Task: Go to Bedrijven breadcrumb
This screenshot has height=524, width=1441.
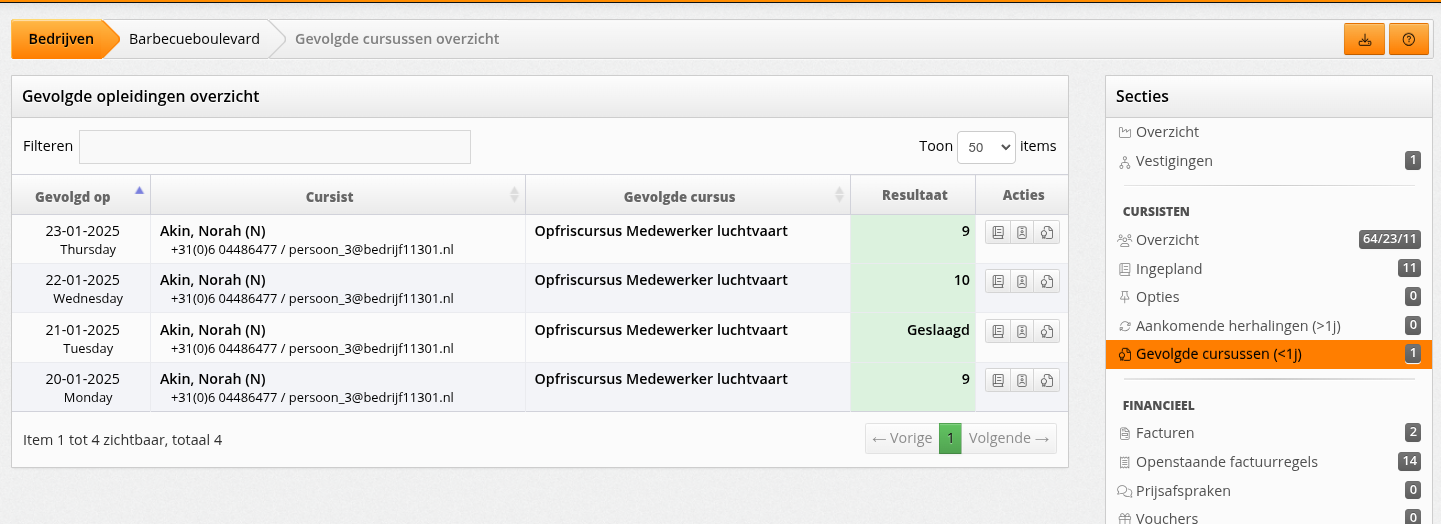Action: click(61, 39)
